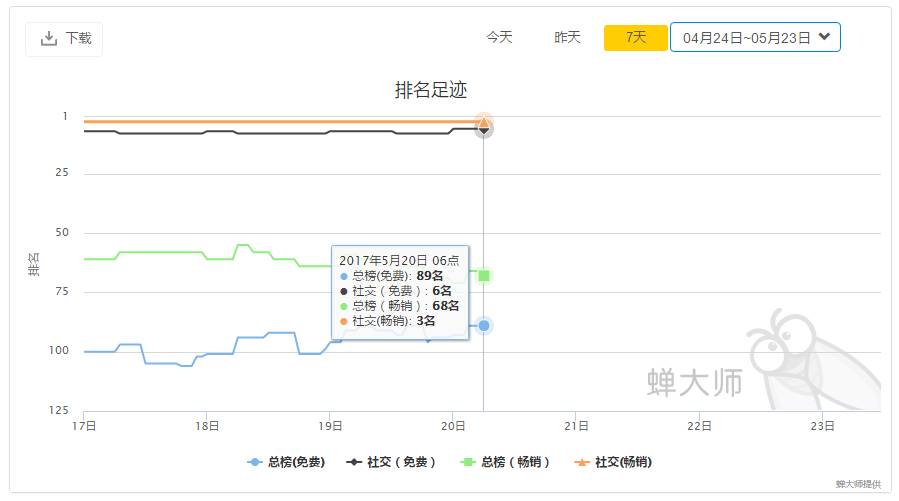Click the 23日 x-axis label

point(822,426)
